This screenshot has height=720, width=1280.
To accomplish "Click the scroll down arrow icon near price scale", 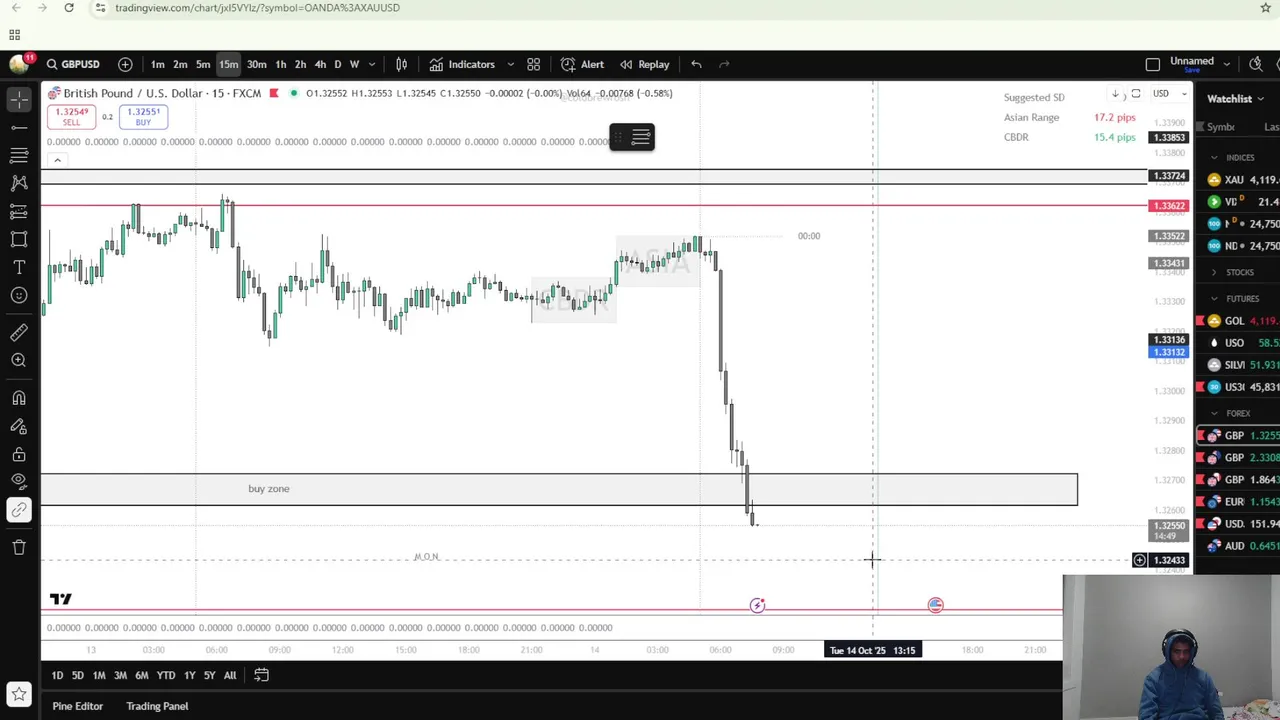I will coord(1115,94).
